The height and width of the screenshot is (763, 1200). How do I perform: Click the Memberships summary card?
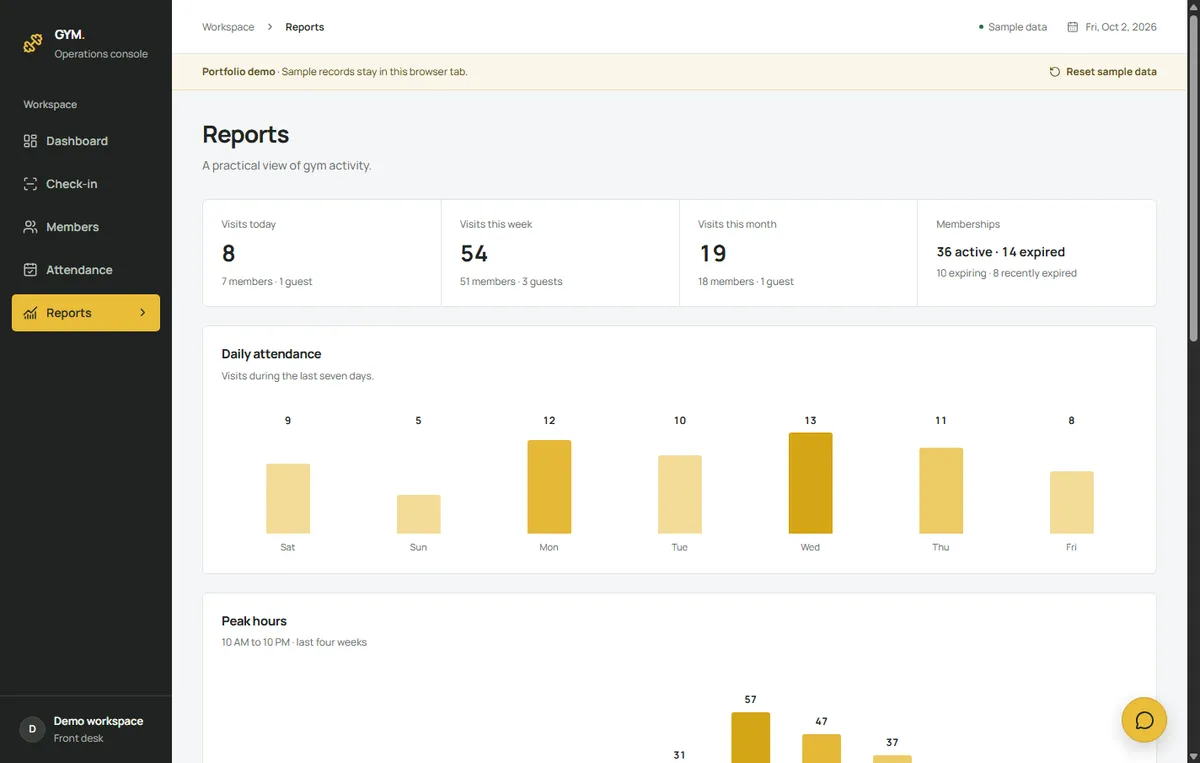pos(1037,253)
